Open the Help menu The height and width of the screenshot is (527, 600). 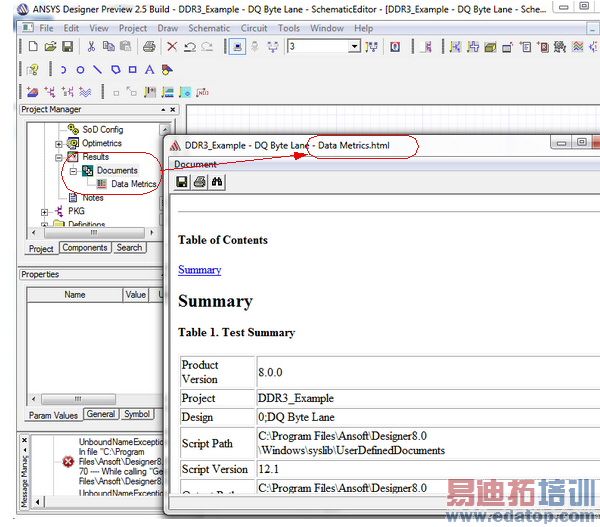(363, 28)
